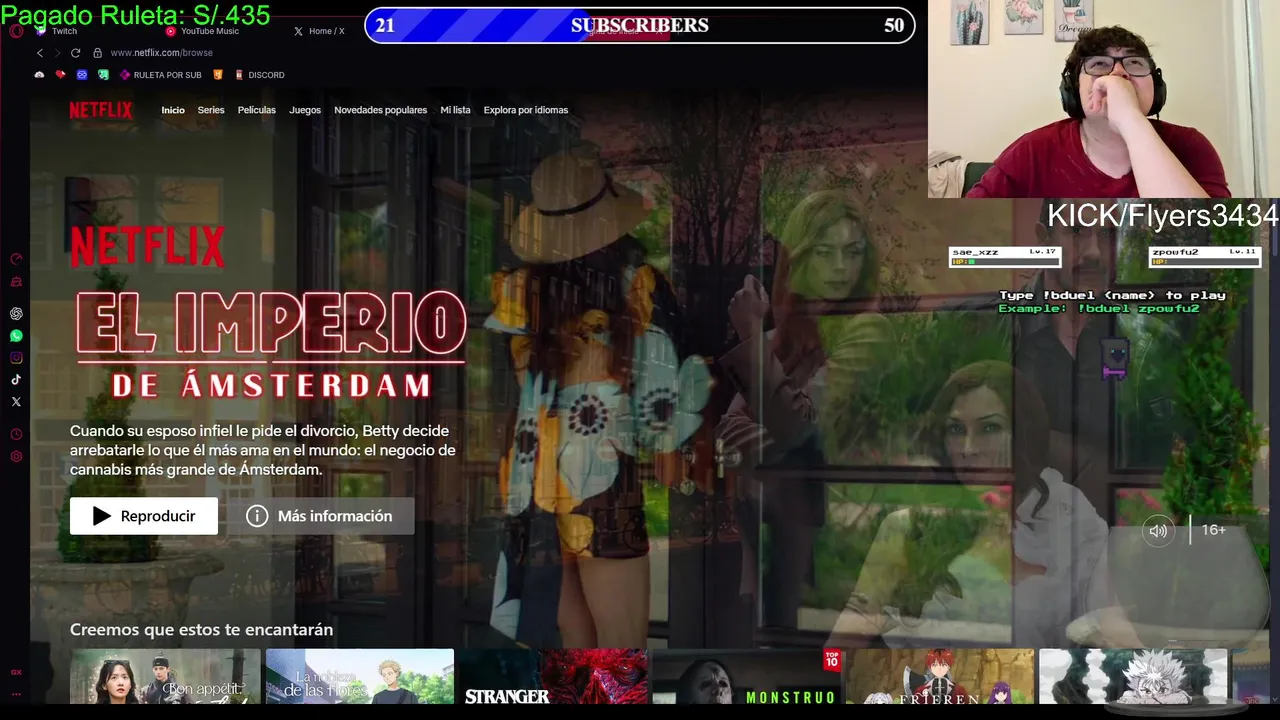This screenshot has height=720, width=1280.
Task: Click the subscribers goal progress bar
Action: click(640, 26)
